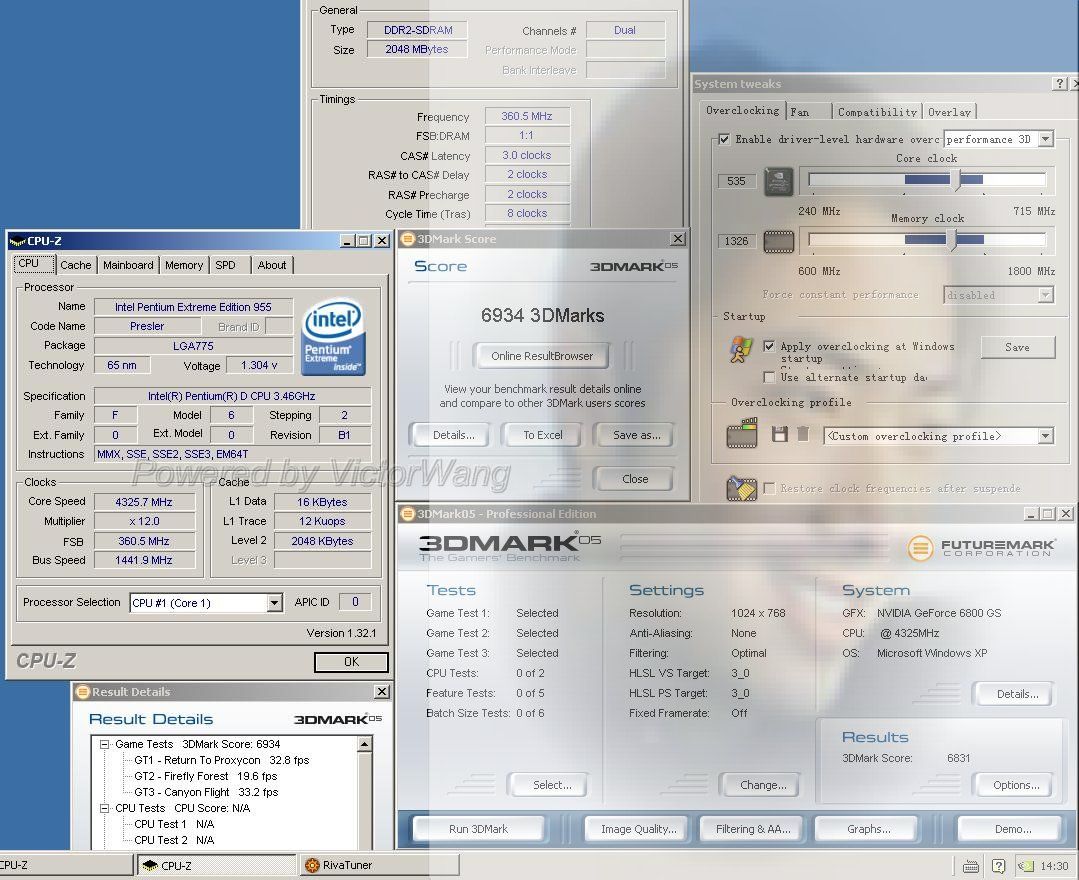This screenshot has height=880, width=1079.
Task: Open Compatibility tab in System tweaks
Action: tap(877, 111)
